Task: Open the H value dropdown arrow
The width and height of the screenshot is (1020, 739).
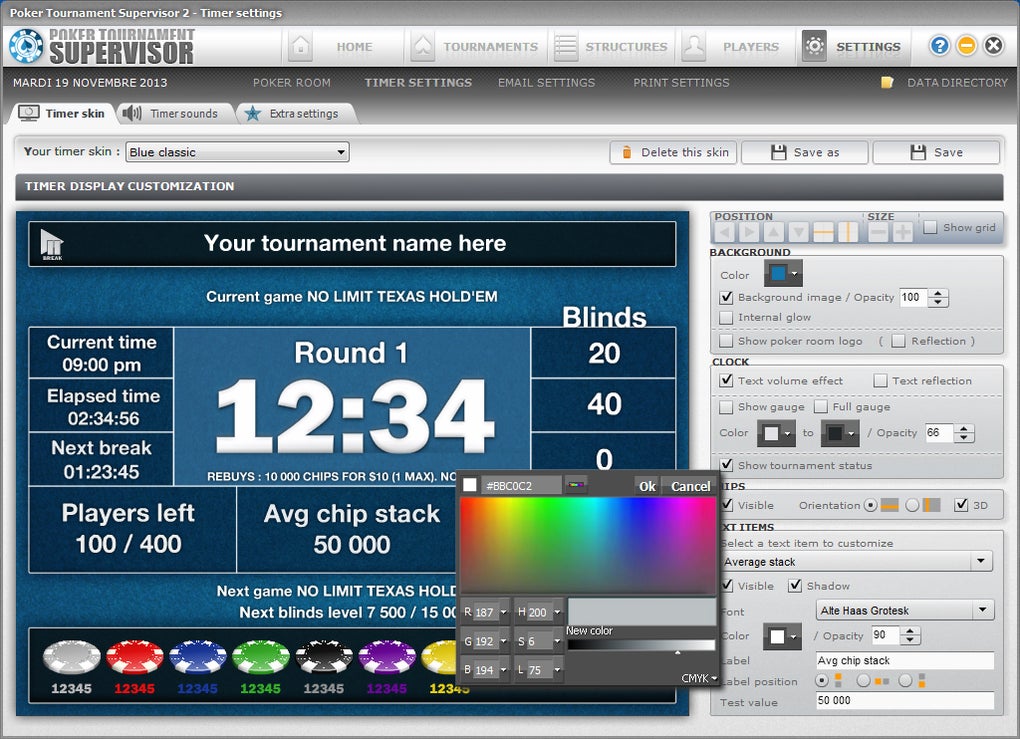Action: click(557, 612)
